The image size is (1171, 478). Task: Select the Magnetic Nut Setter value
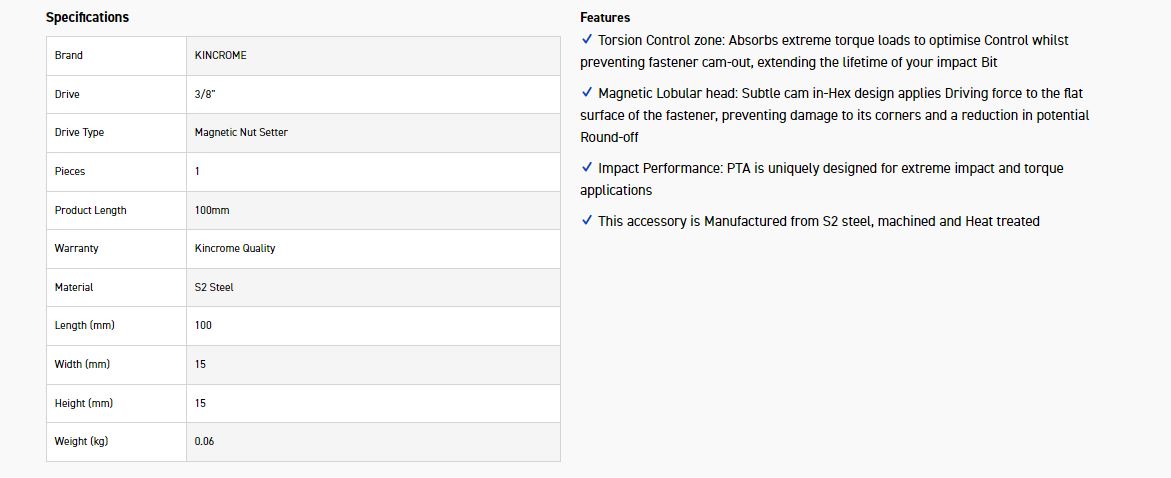(241, 132)
